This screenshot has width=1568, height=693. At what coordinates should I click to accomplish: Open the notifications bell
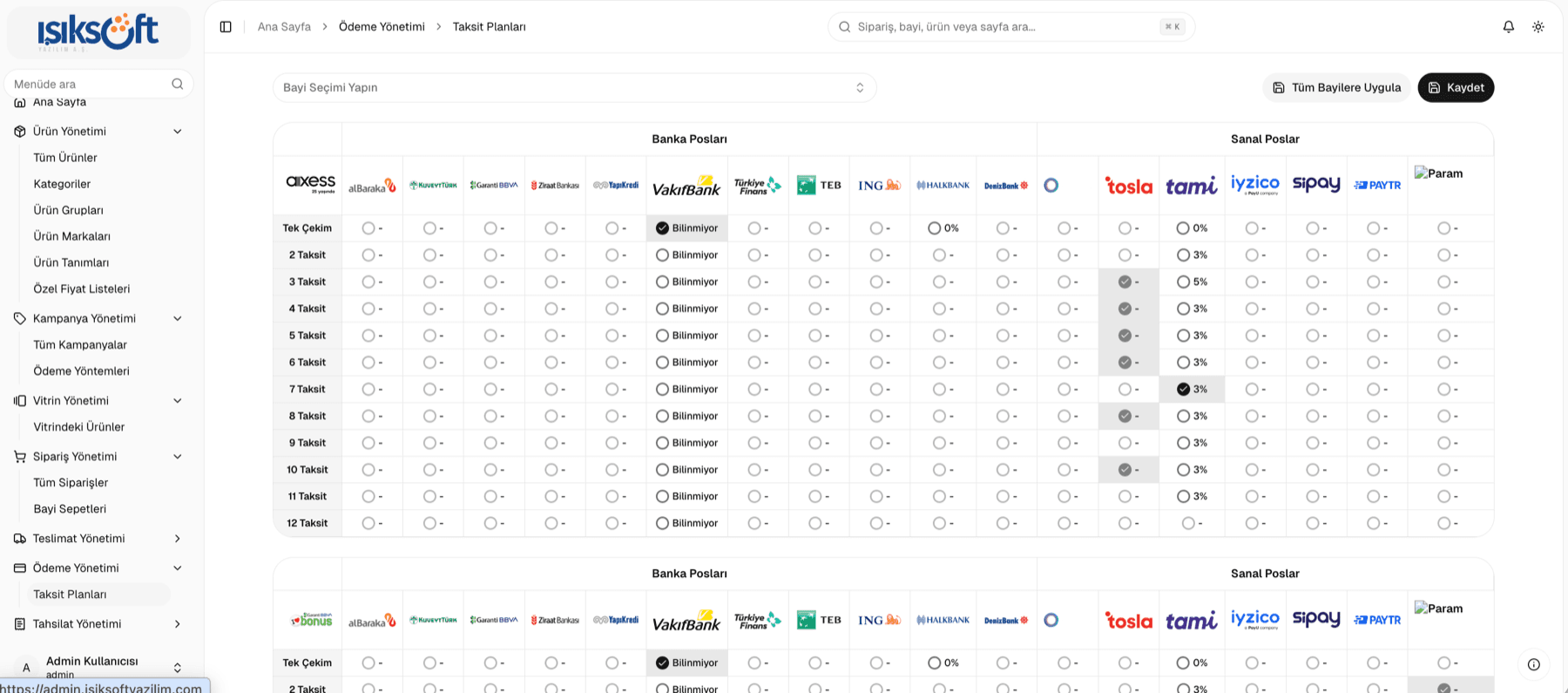1509,27
